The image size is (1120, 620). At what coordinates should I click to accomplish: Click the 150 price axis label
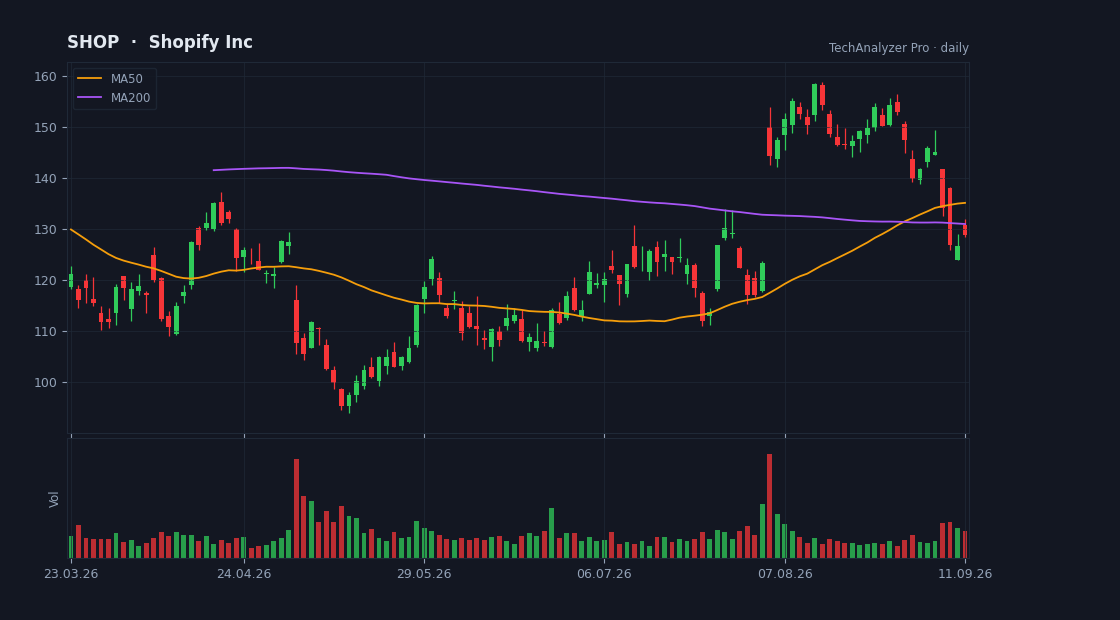click(46, 127)
